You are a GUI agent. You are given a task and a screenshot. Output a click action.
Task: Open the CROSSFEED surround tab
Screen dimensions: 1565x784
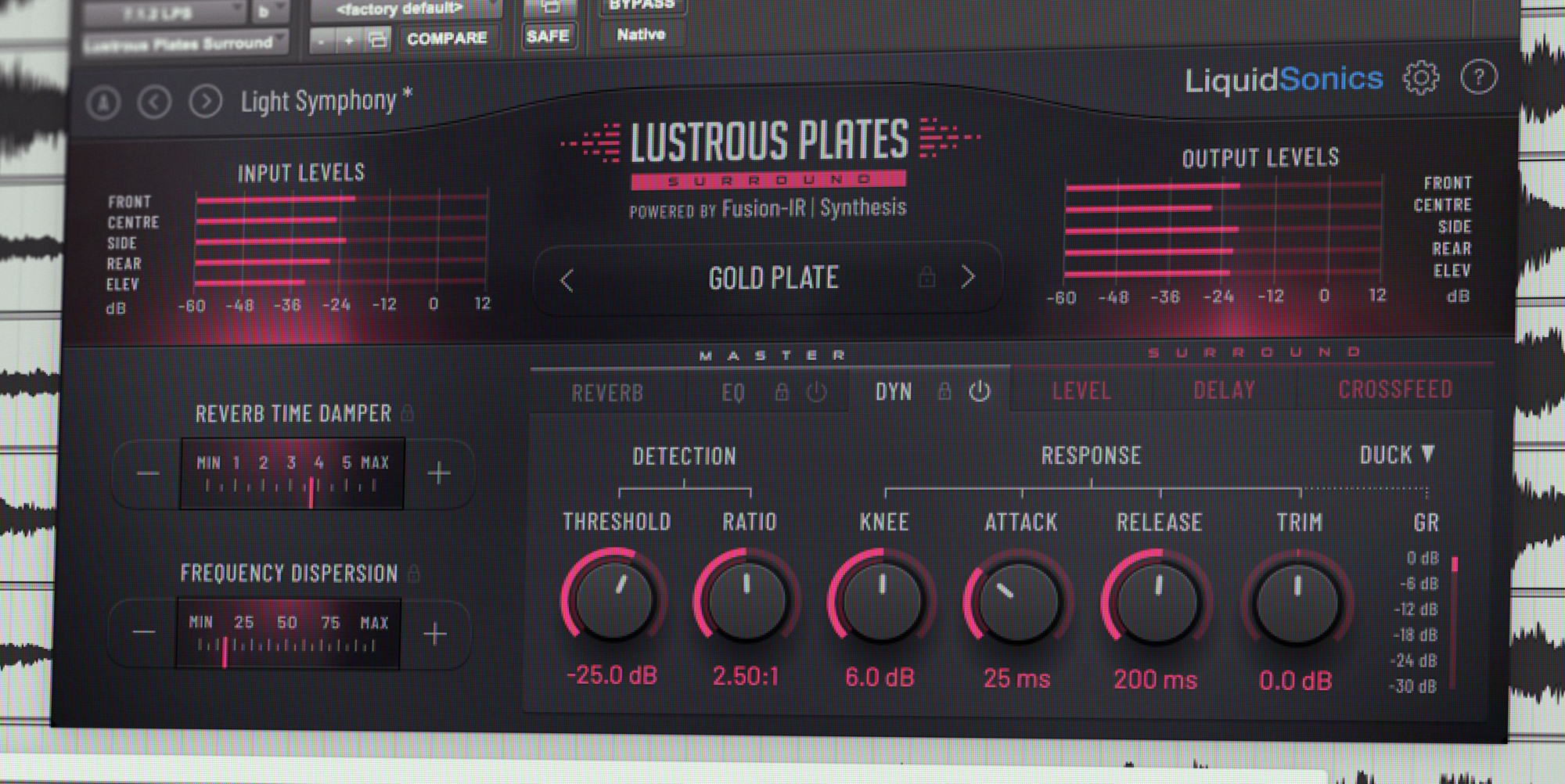(1395, 389)
